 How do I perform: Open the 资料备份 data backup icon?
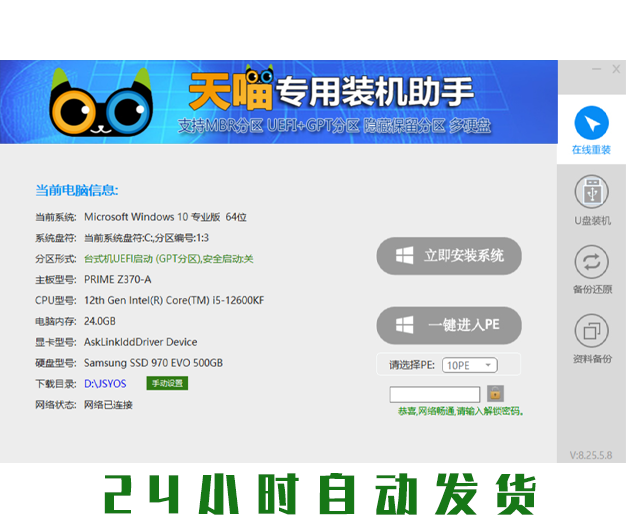592,331
